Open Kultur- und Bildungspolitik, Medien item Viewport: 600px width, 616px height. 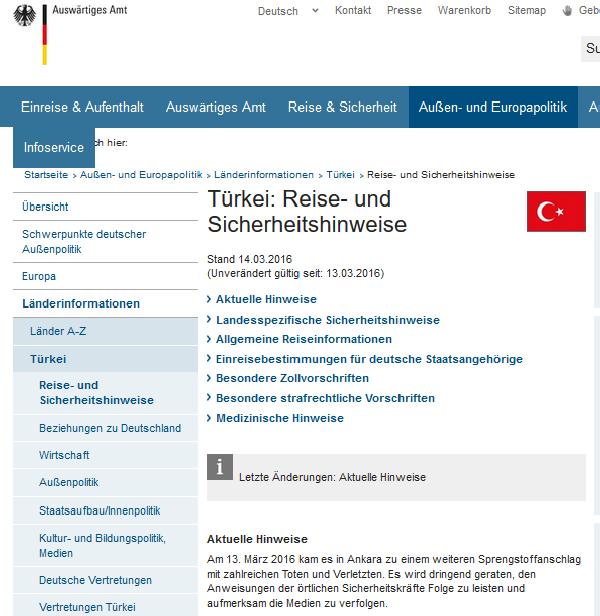point(105,546)
